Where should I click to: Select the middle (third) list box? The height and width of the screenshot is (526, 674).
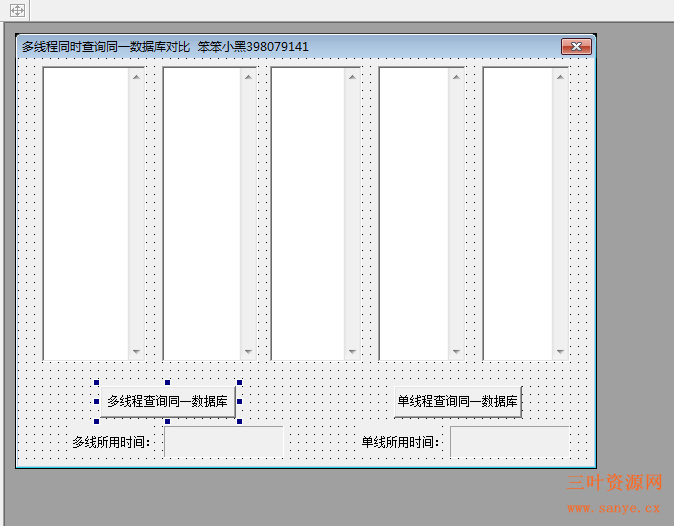[316, 214]
